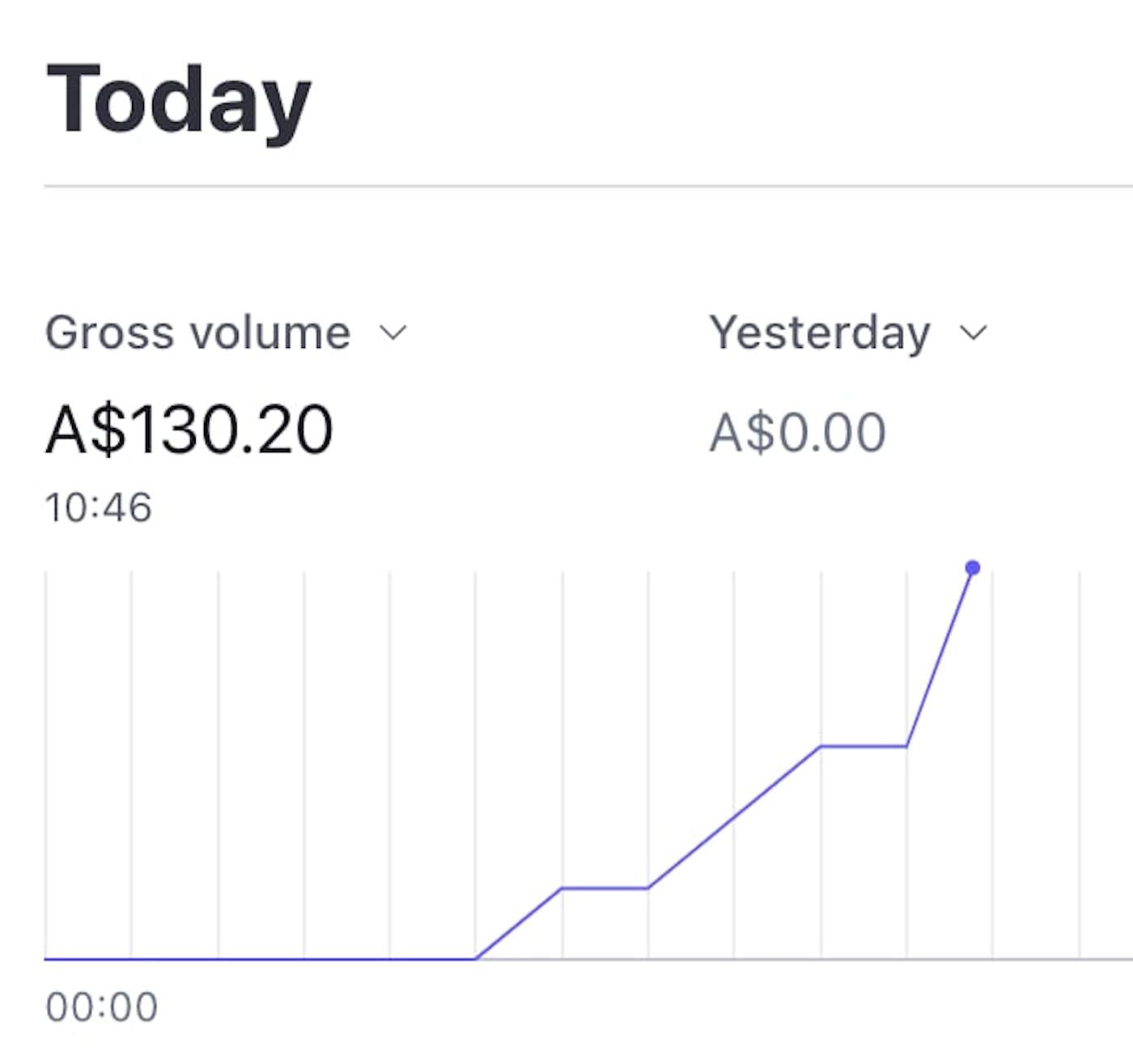Click the Today heading

(x=179, y=100)
